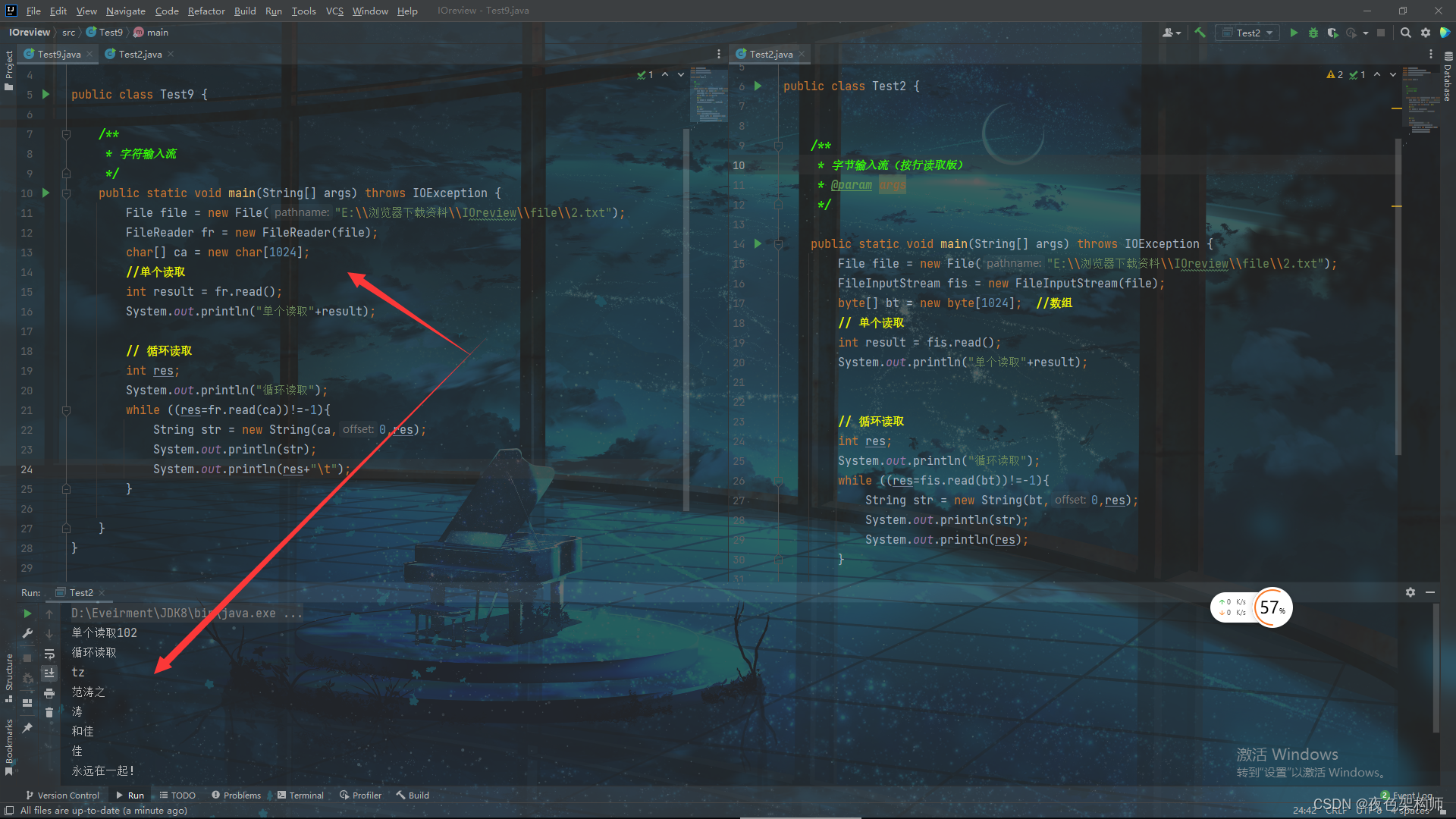This screenshot has width=1456, height=819.
Task: Open the File menu
Action: click(33, 11)
